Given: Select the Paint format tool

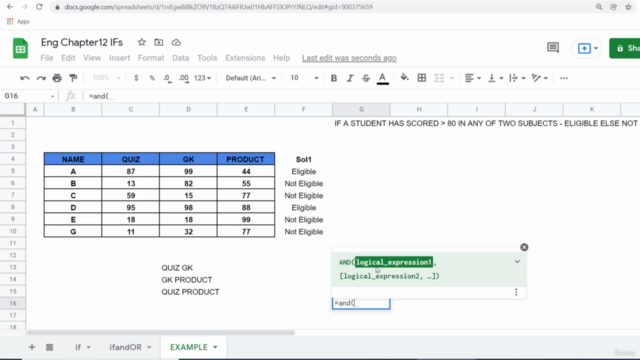Looking at the screenshot, I should tap(73, 78).
